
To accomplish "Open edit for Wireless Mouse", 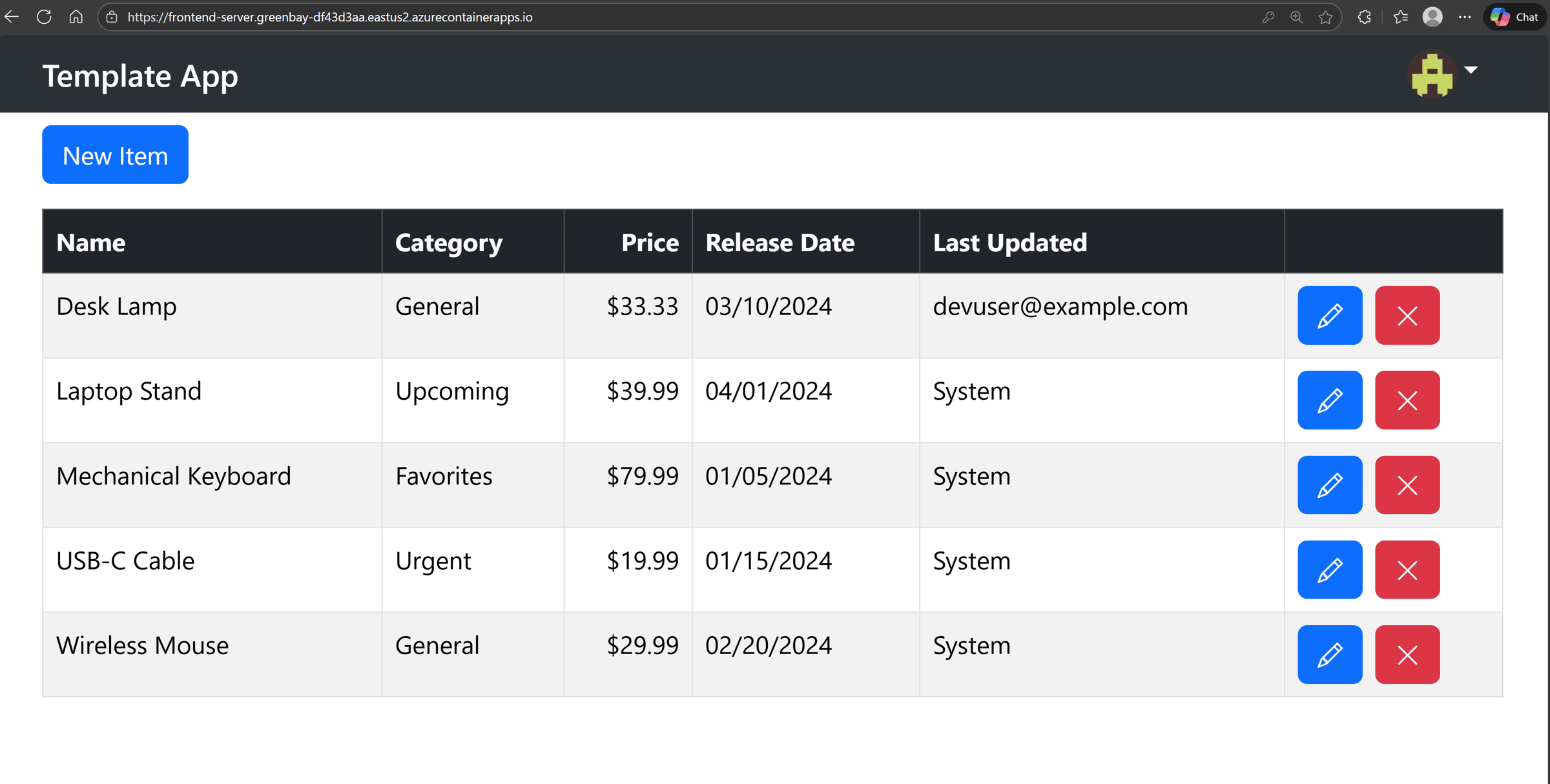I will pyautogui.click(x=1329, y=654).
